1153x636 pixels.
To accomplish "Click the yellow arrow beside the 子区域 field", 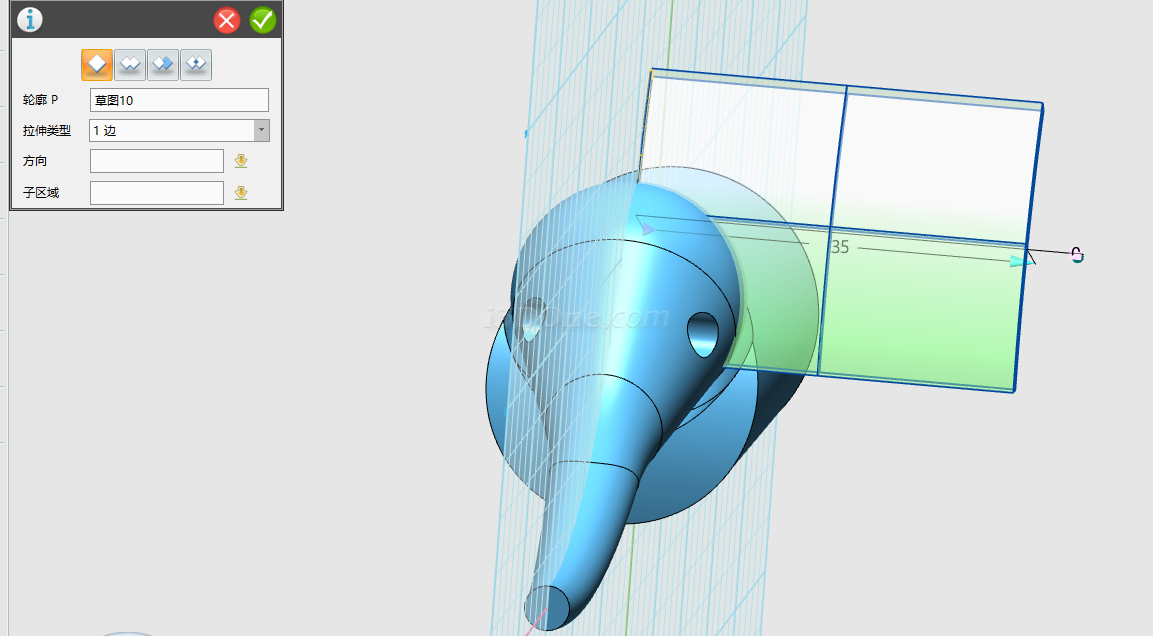I will tap(241, 193).
